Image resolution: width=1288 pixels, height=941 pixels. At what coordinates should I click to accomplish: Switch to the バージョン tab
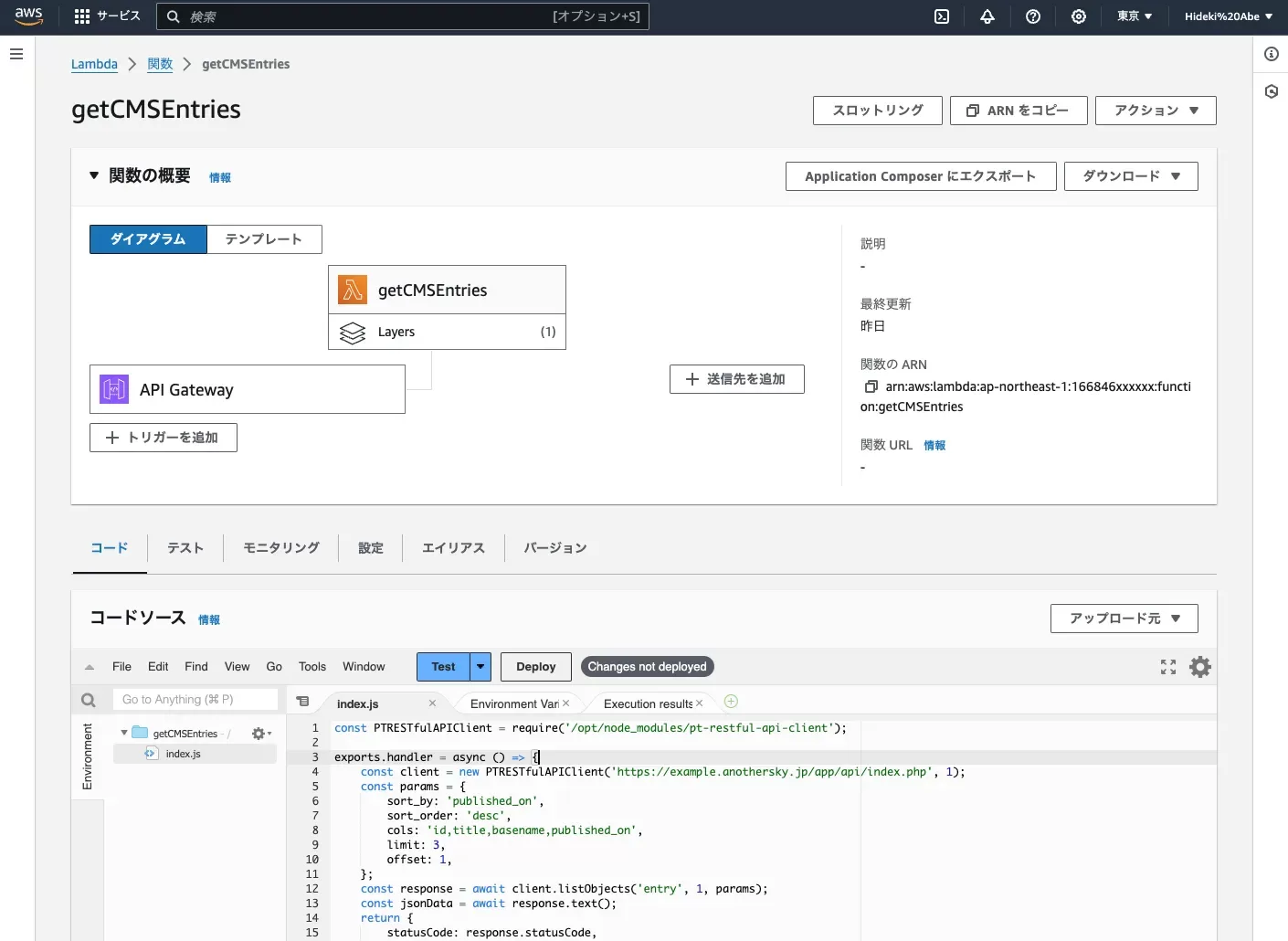tap(555, 548)
